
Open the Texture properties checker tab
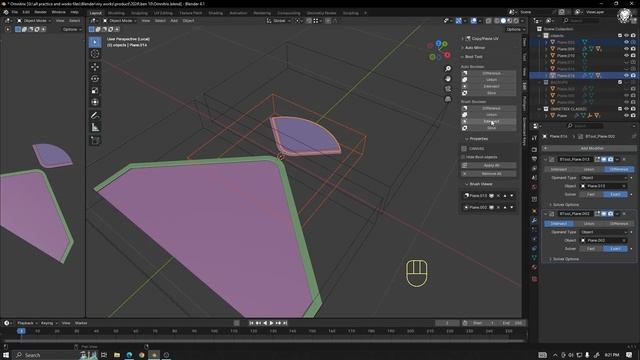[x=534, y=279]
